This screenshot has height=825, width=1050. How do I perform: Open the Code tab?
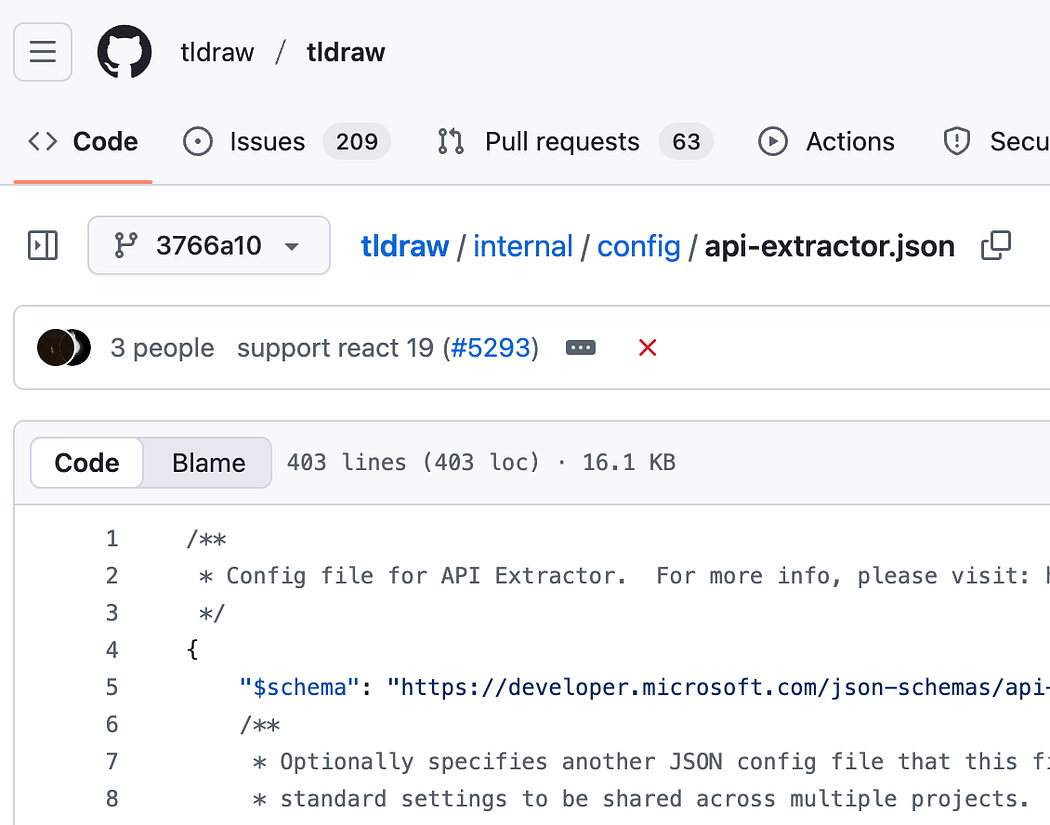(x=83, y=142)
